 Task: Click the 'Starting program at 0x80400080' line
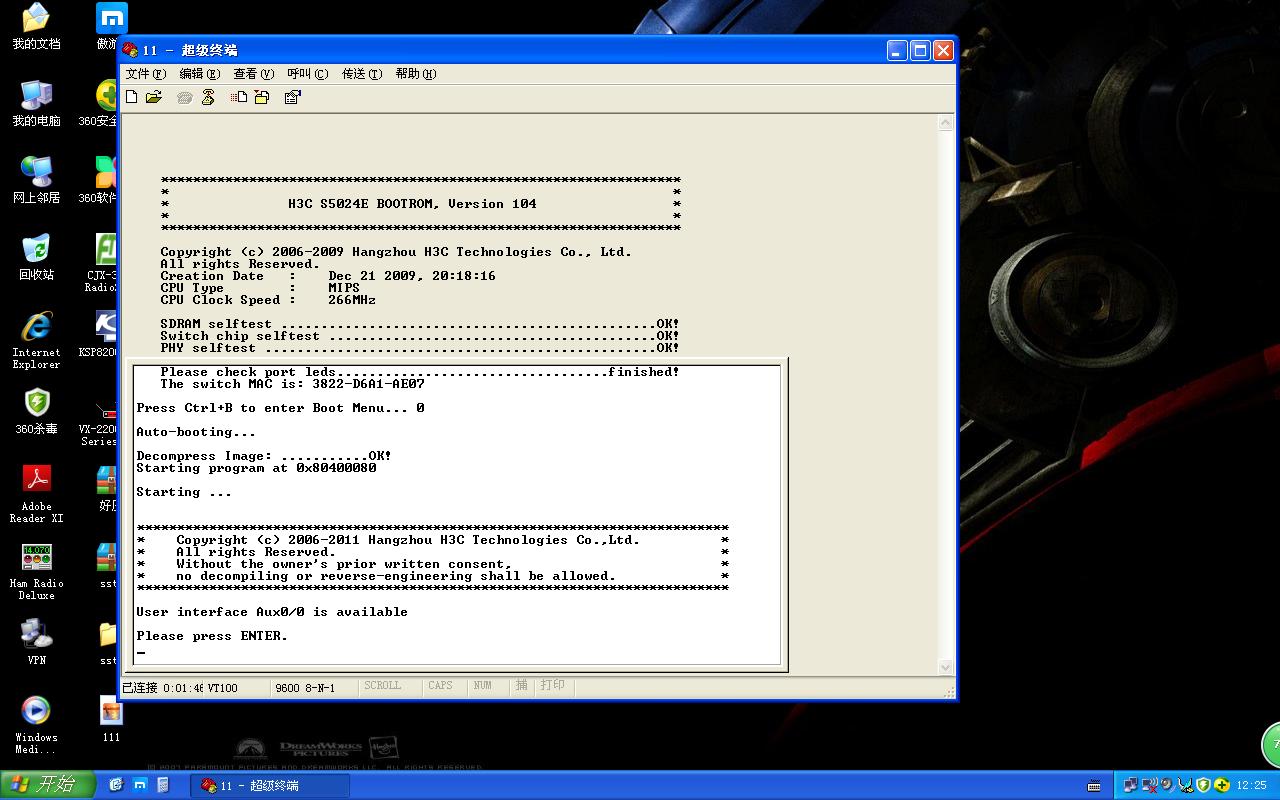coord(256,468)
